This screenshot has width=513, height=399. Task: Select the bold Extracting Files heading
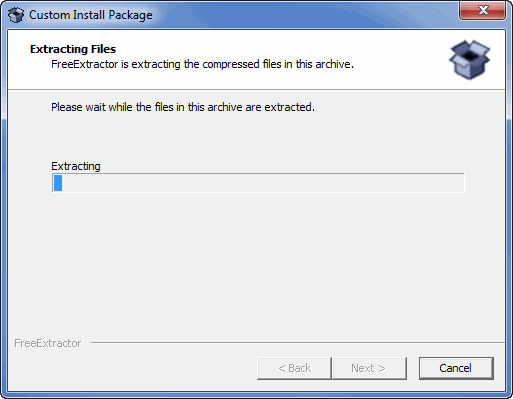click(x=73, y=49)
